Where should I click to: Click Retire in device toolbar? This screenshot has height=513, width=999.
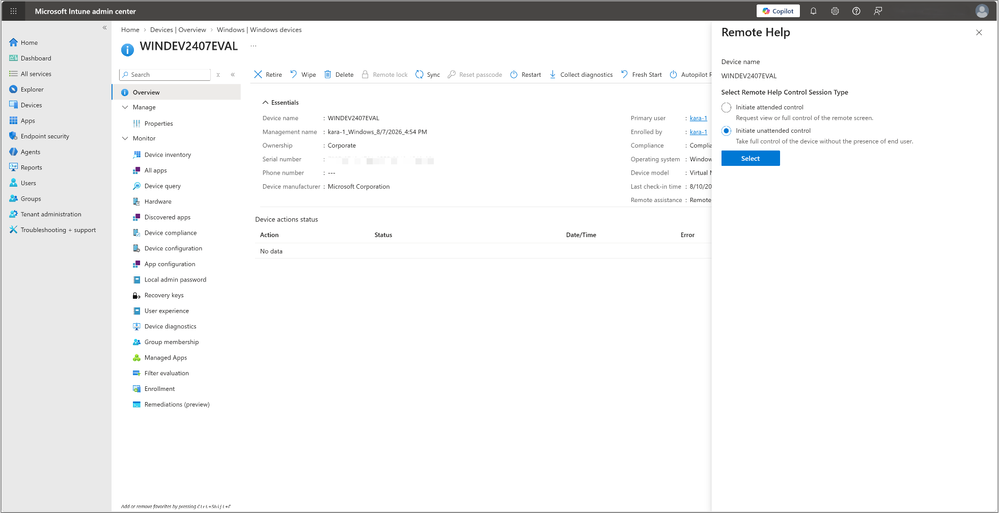268,75
